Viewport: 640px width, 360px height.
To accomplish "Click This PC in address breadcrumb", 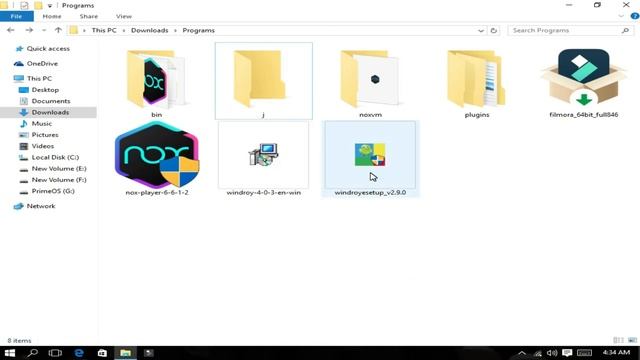I will tap(104, 30).
